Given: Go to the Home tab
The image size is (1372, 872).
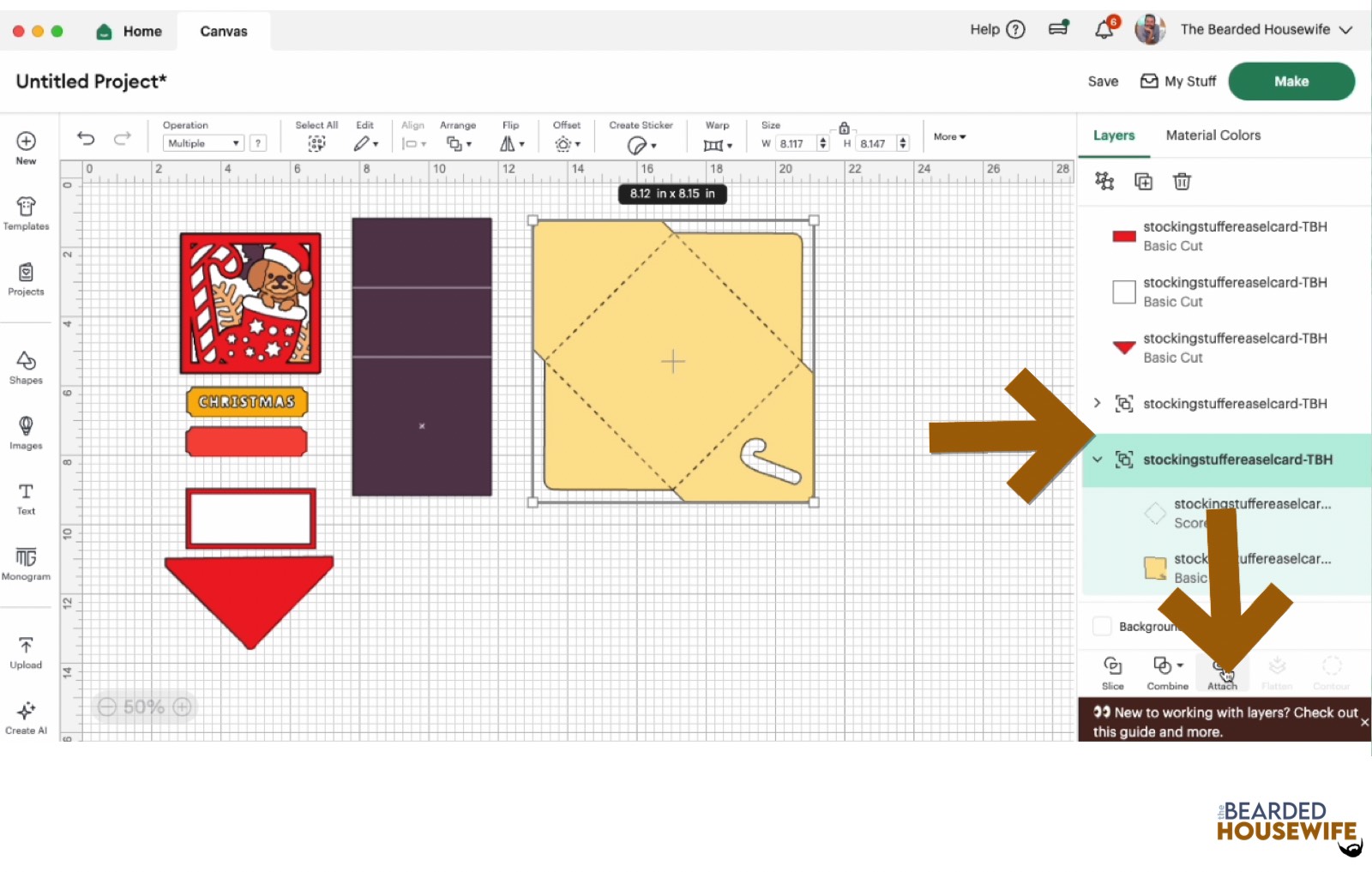Looking at the screenshot, I should pos(129,31).
